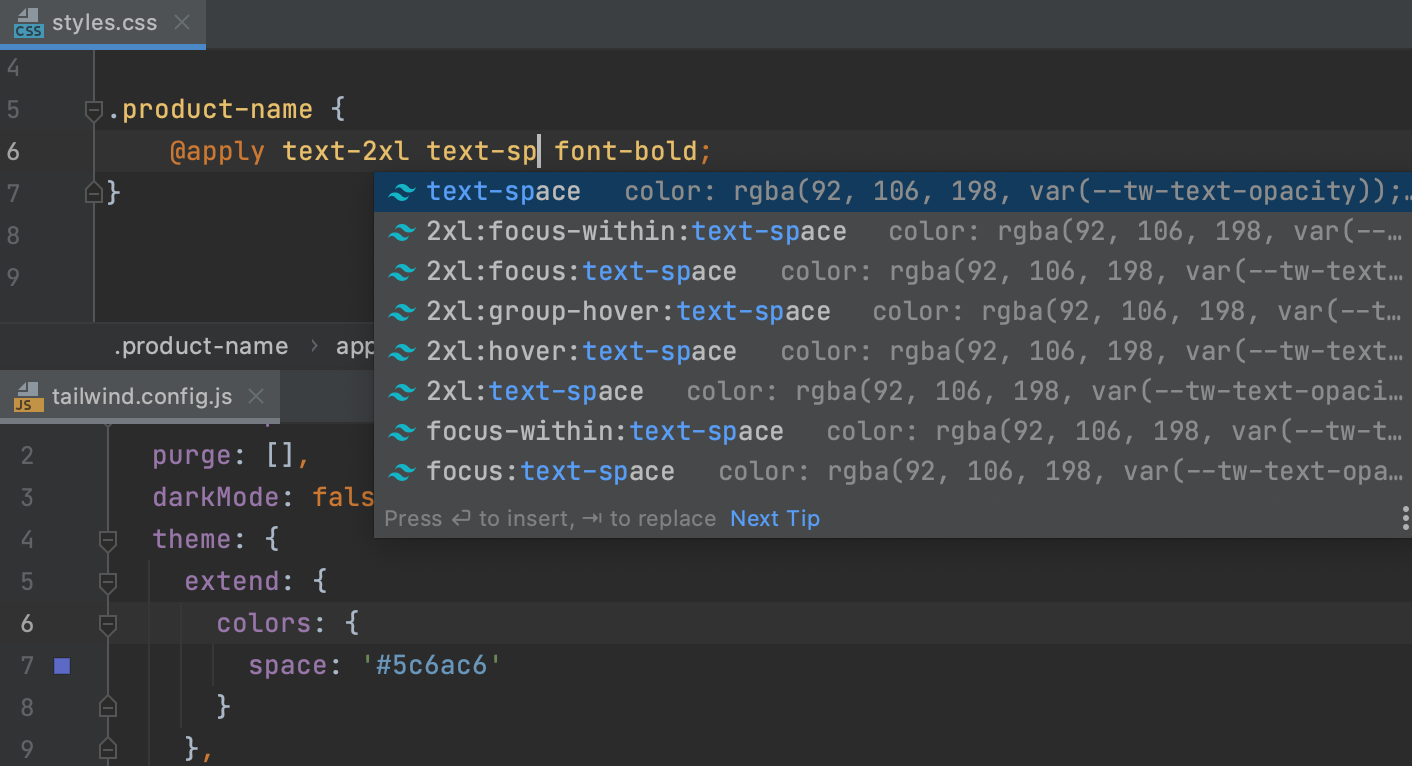
Task: Click the CSS file icon on styles.css tab
Action: (x=28, y=23)
